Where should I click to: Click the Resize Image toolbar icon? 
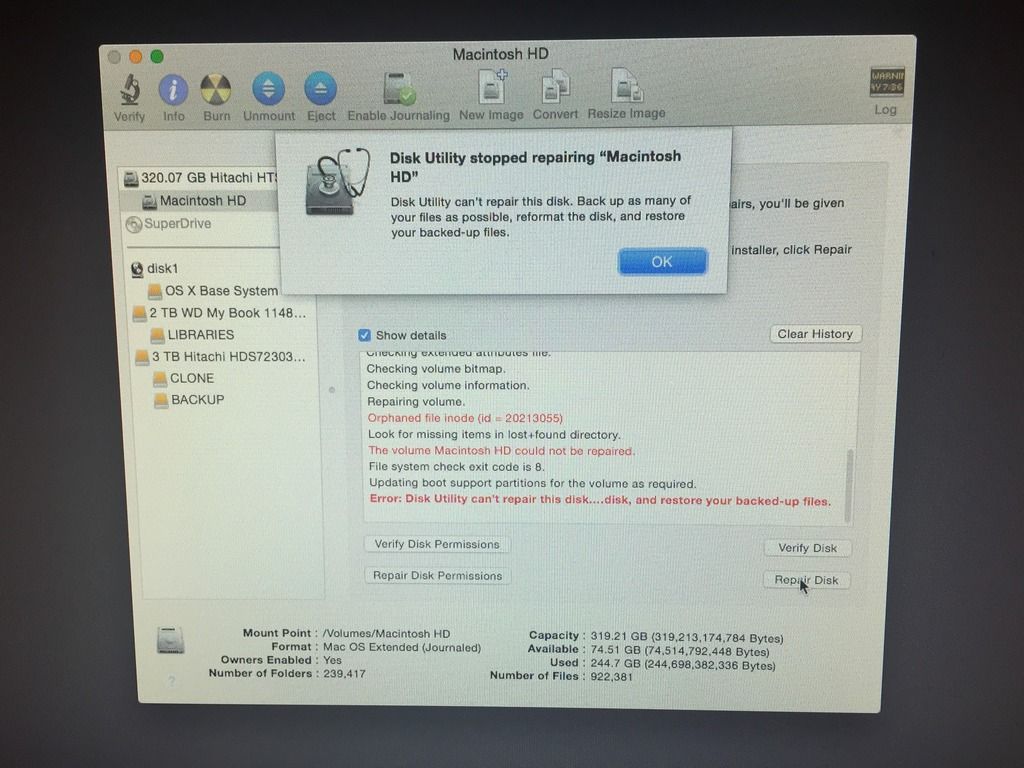coord(626,86)
